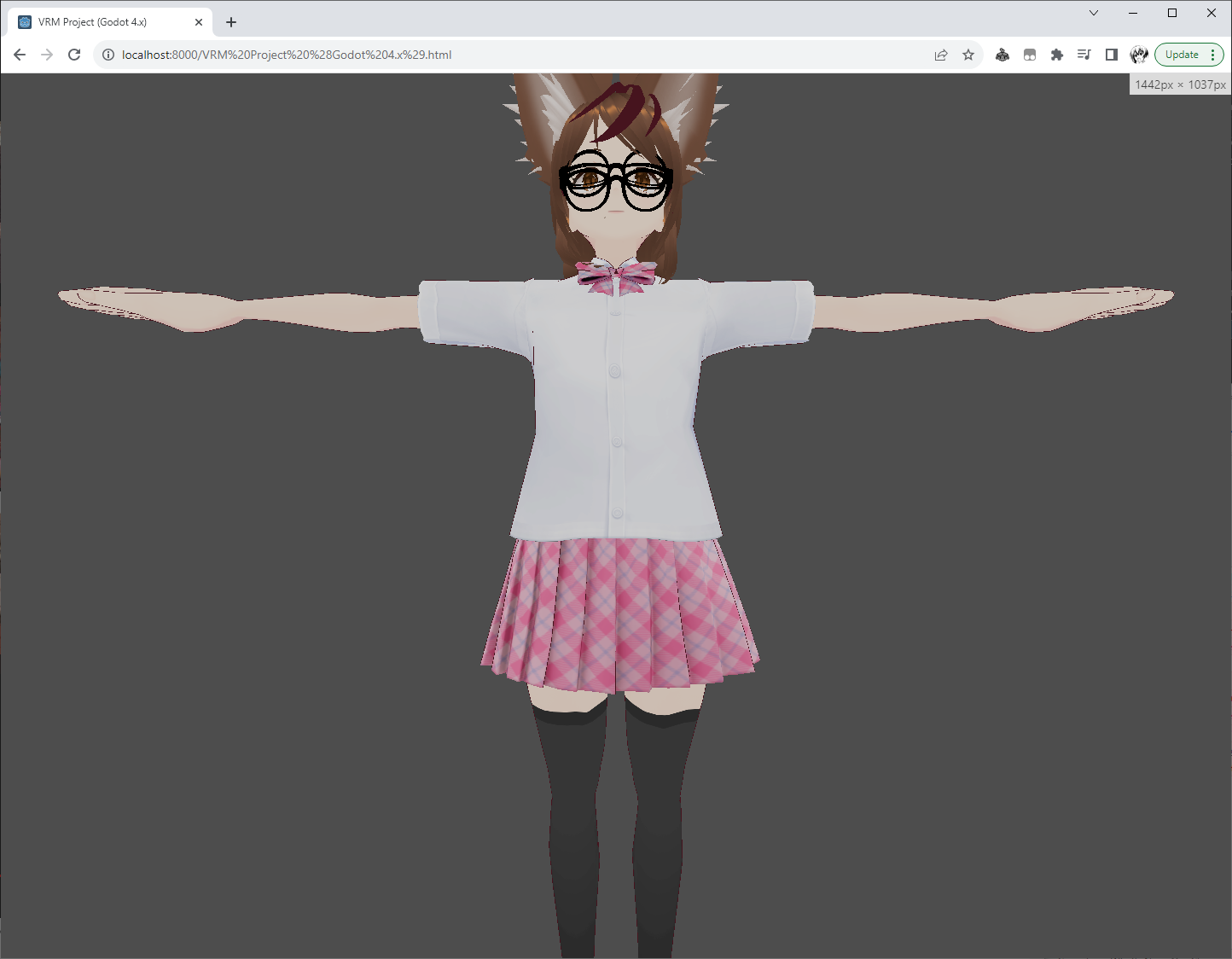Show the side panel icon
The width and height of the screenshot is (1232, 959).
click(1111, 54)
